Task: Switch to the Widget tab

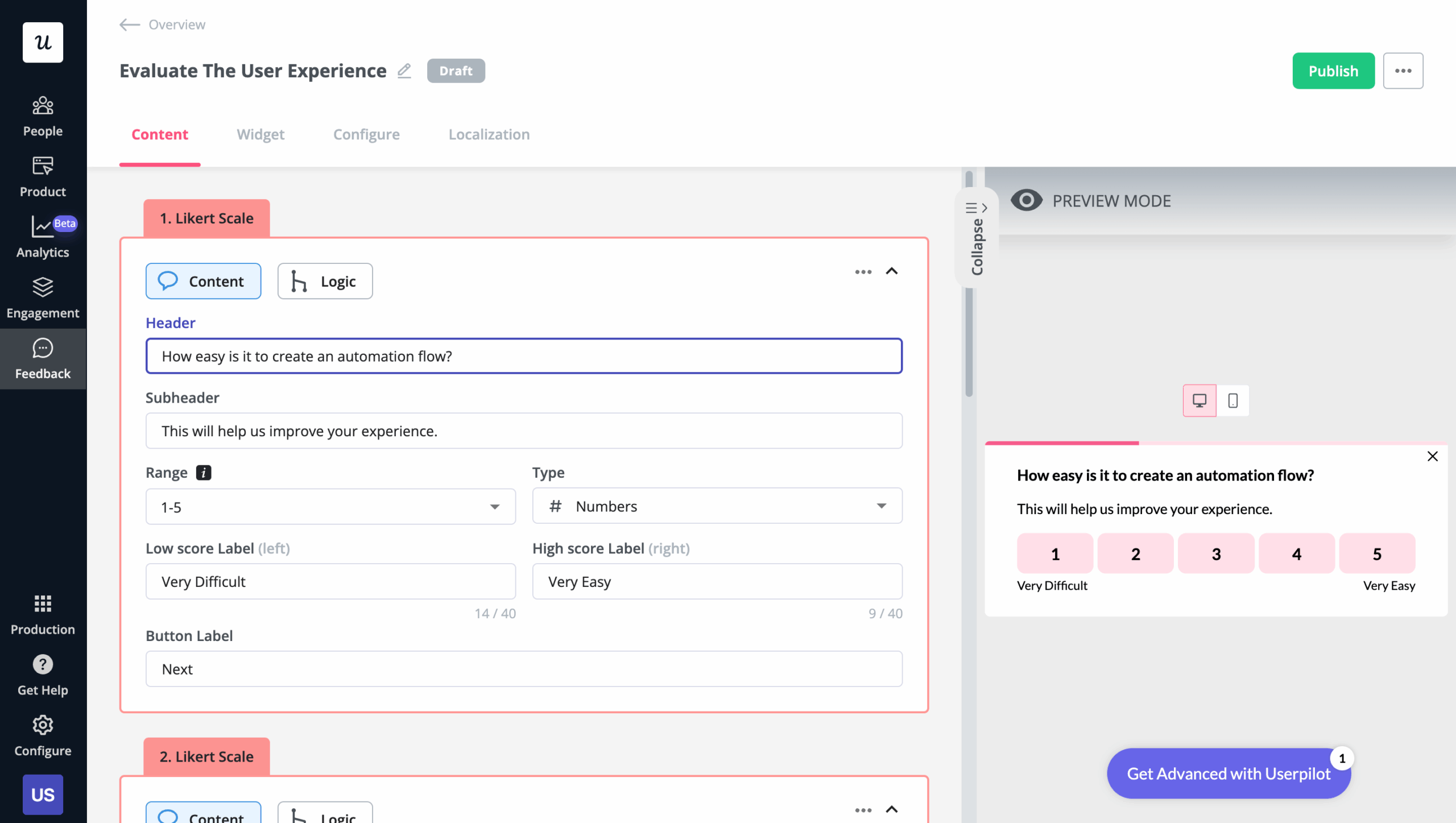Action: pyautogui.click(x=260, y=134)
